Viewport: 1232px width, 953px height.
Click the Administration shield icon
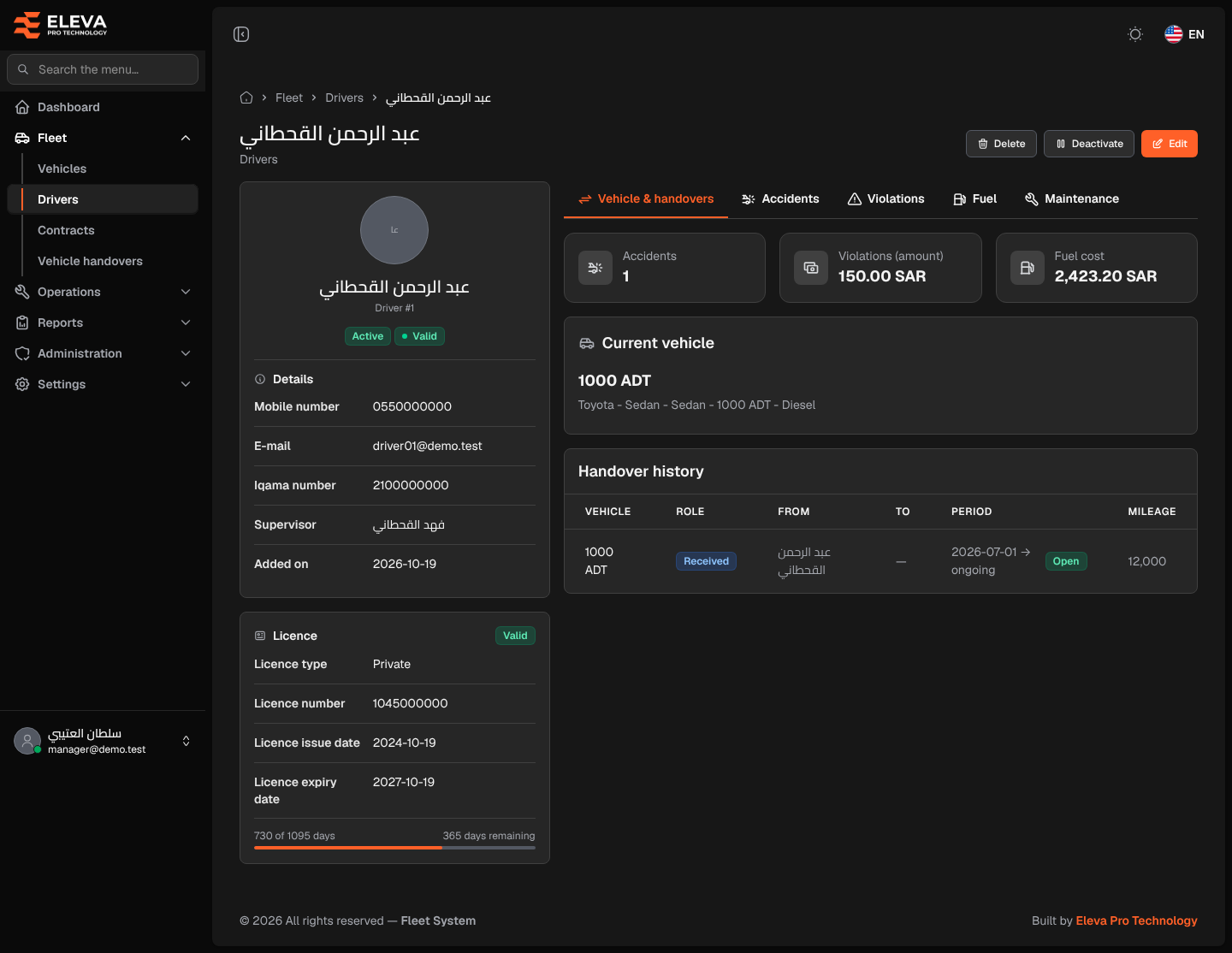pos(22,353)
